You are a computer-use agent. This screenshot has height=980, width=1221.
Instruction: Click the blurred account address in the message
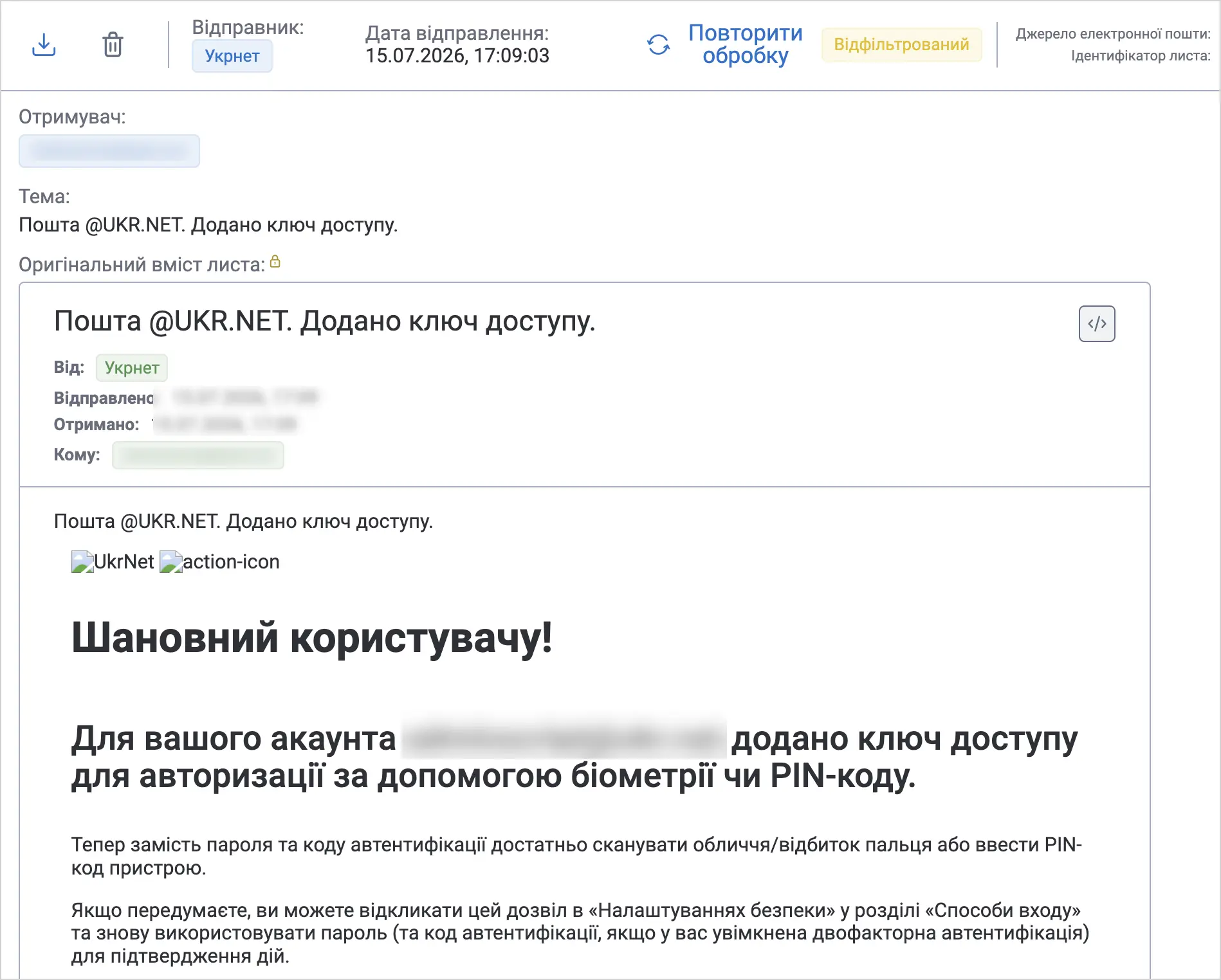point(564,738)
